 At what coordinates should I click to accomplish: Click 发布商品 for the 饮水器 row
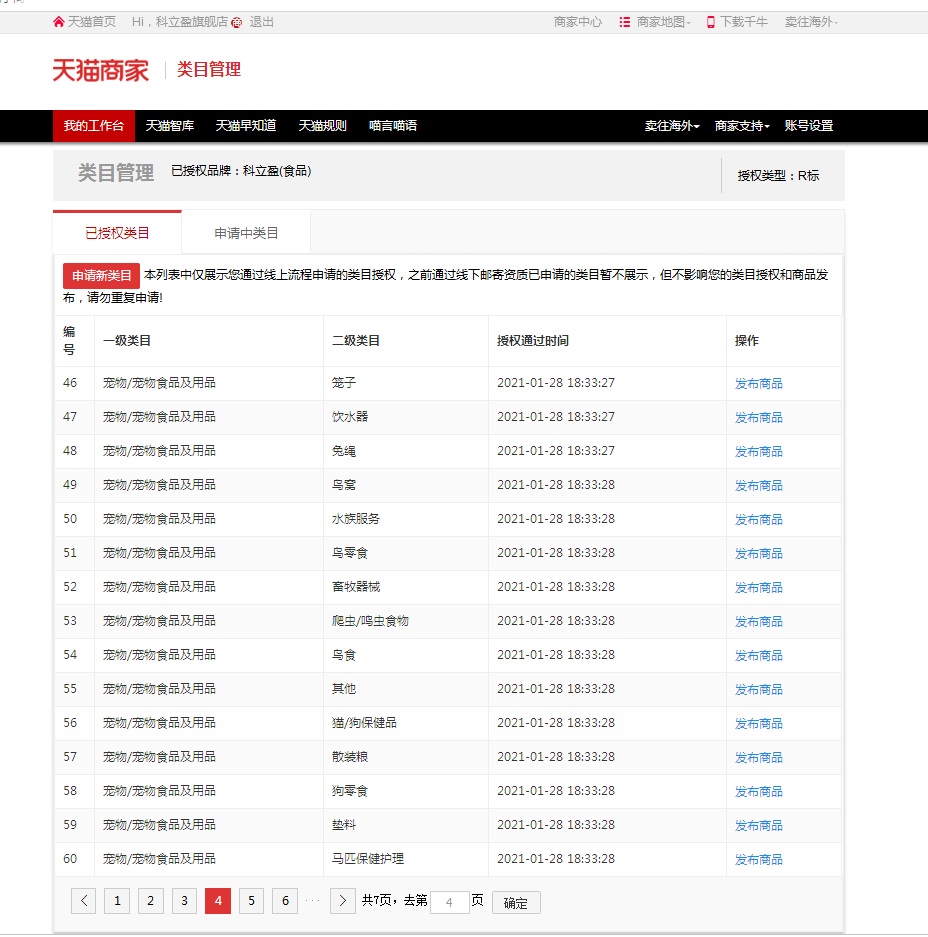(x=758, y=418)
